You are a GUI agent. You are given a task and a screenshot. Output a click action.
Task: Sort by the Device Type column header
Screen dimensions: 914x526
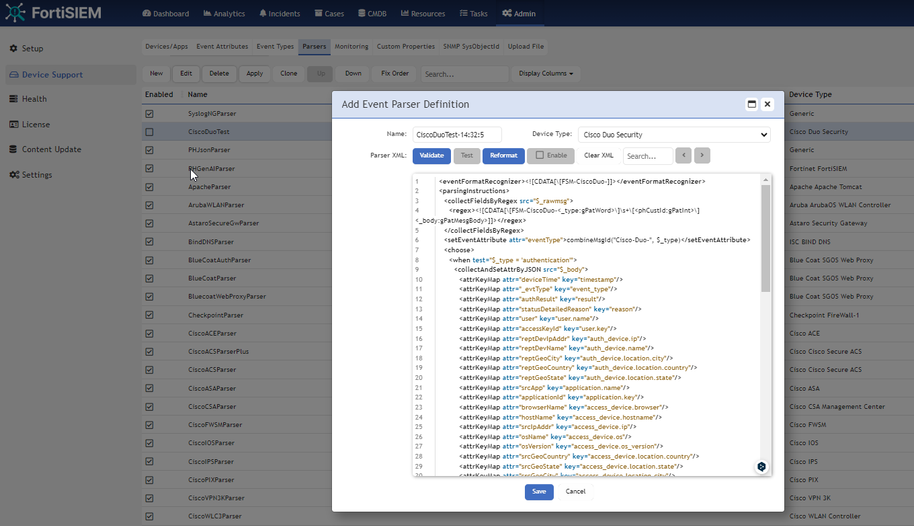[x=810, y=94]
